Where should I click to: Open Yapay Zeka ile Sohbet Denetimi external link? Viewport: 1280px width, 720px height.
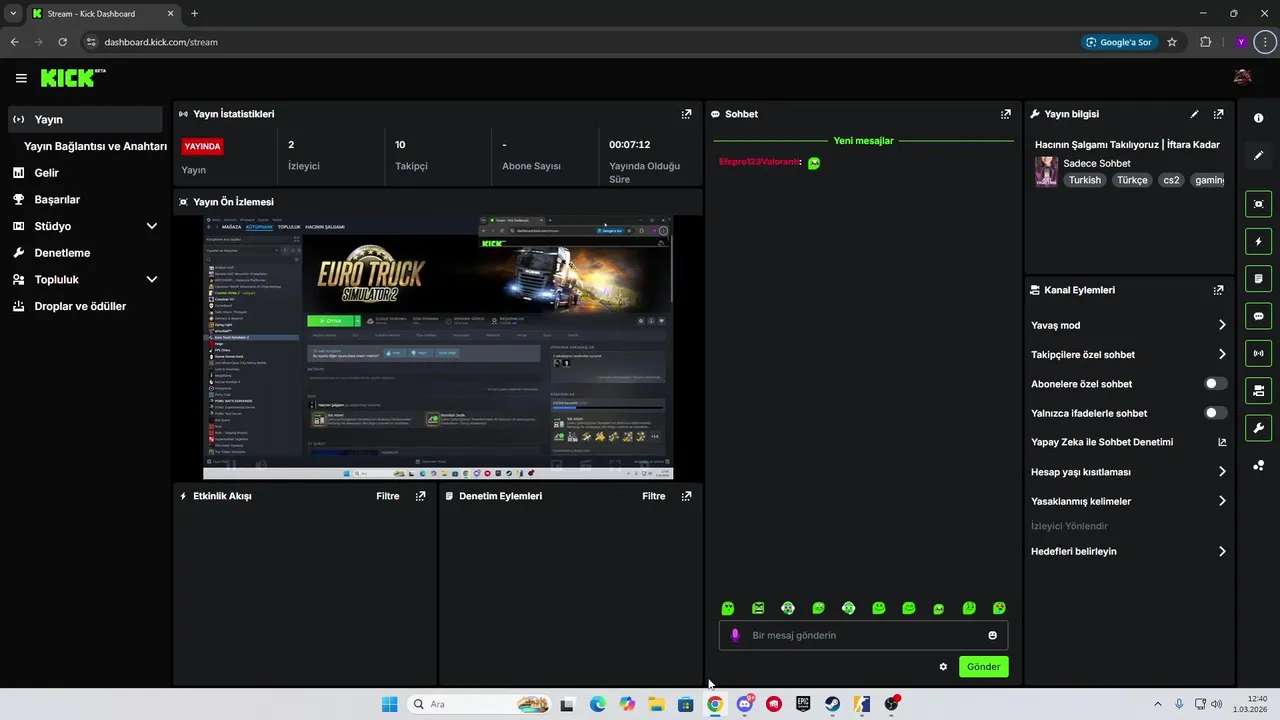[1222, 442]
